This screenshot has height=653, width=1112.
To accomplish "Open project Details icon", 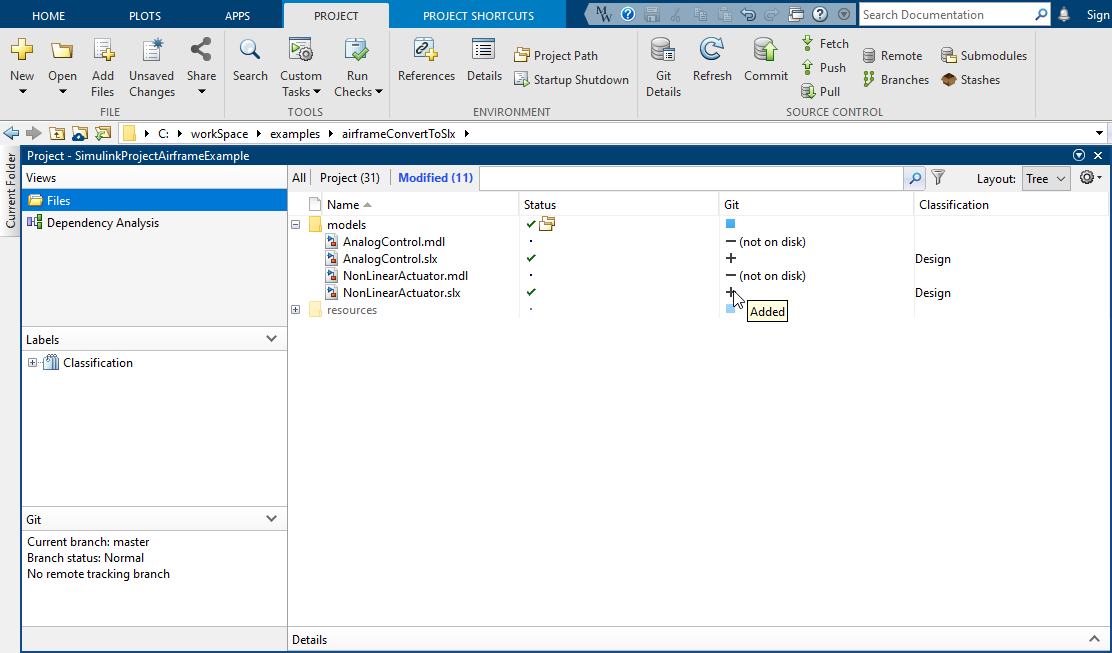I will [x=484, y=50].
